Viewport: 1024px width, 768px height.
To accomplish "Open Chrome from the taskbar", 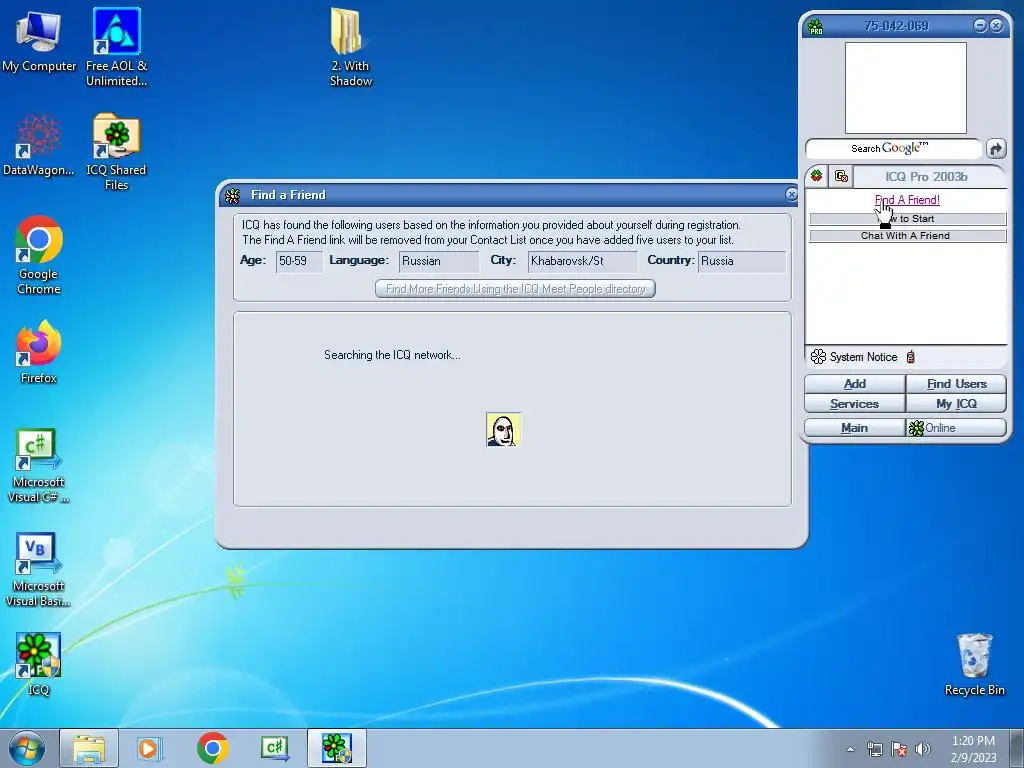I will [x=212, y=748].
